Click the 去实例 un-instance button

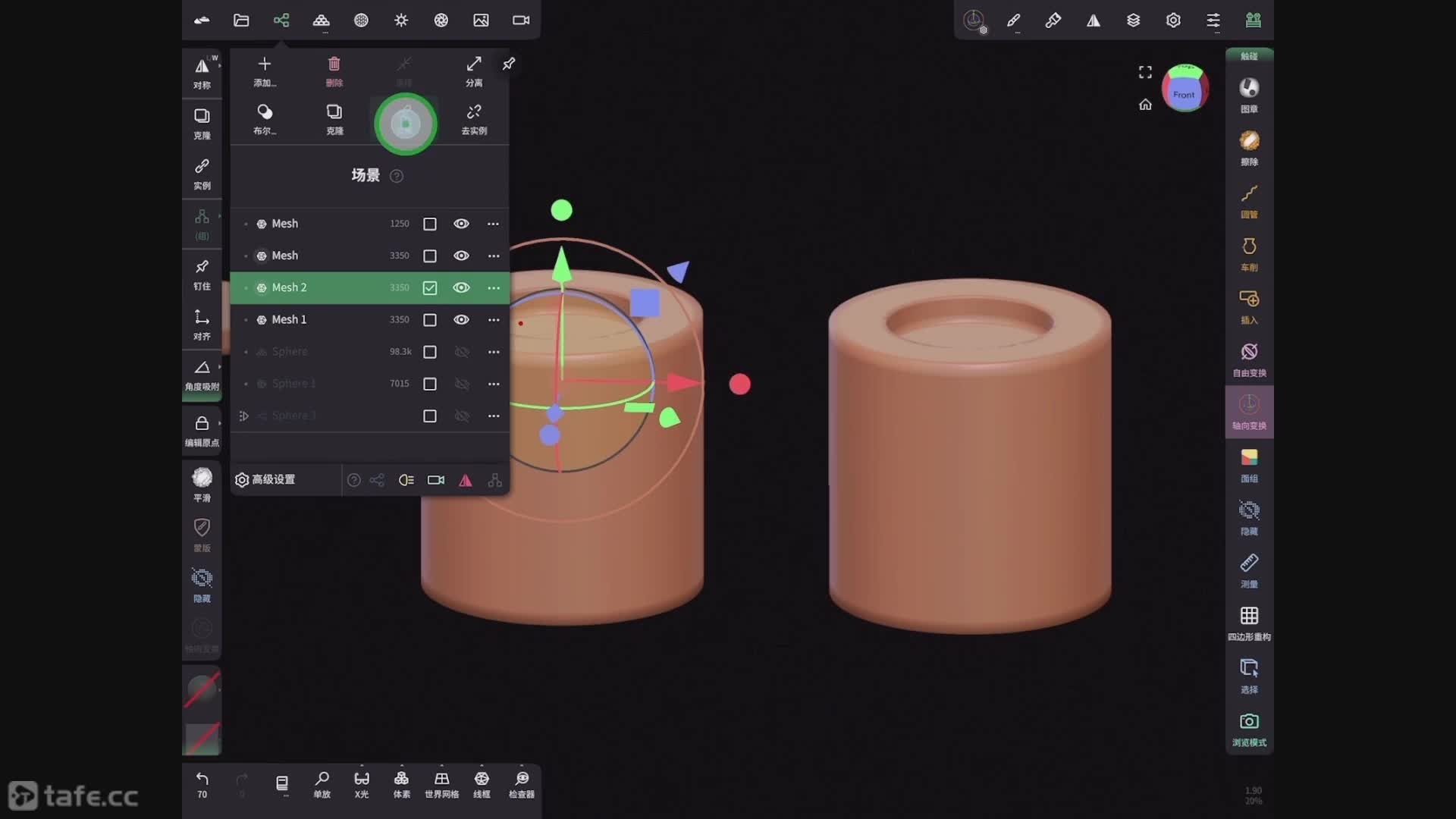[474, 120]
